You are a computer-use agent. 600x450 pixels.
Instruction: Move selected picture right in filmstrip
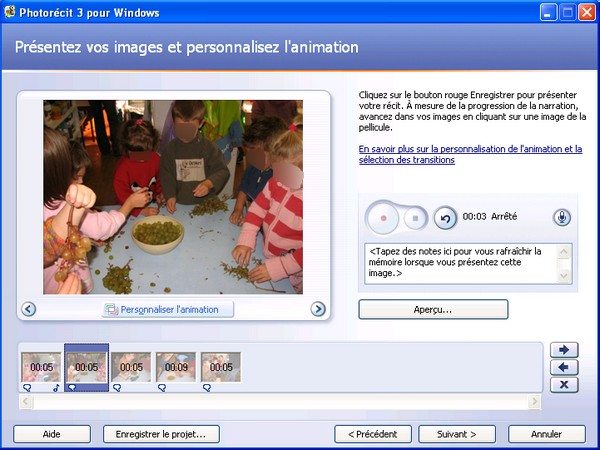click(x=564, y=350)
